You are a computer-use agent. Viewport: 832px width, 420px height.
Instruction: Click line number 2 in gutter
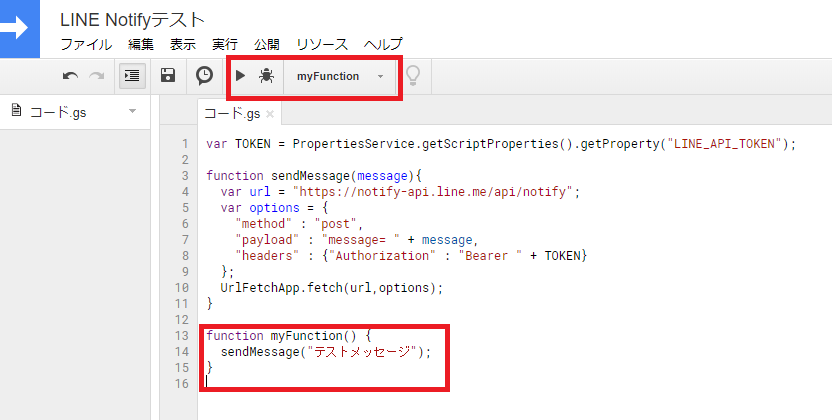pyautogui.click(x=185, y=160)
